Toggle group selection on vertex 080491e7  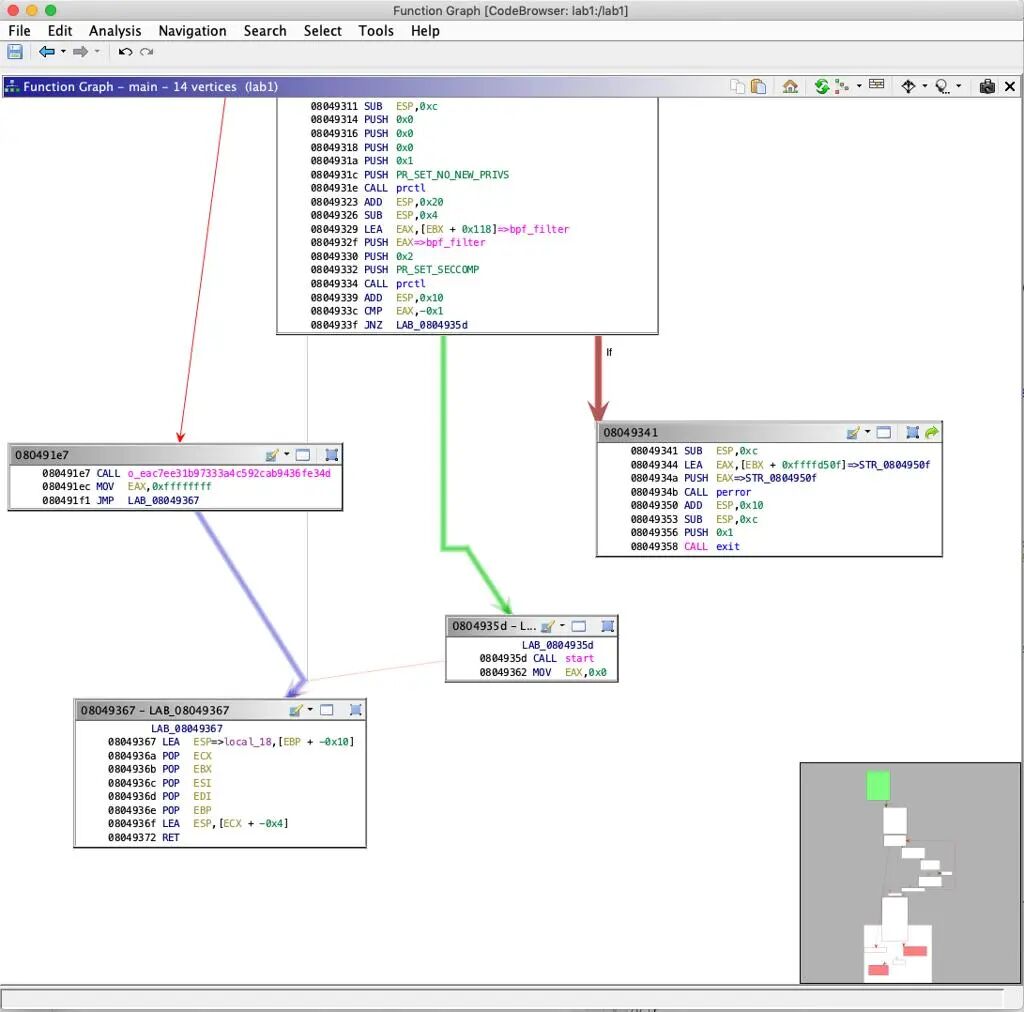[x=332, y=455]
